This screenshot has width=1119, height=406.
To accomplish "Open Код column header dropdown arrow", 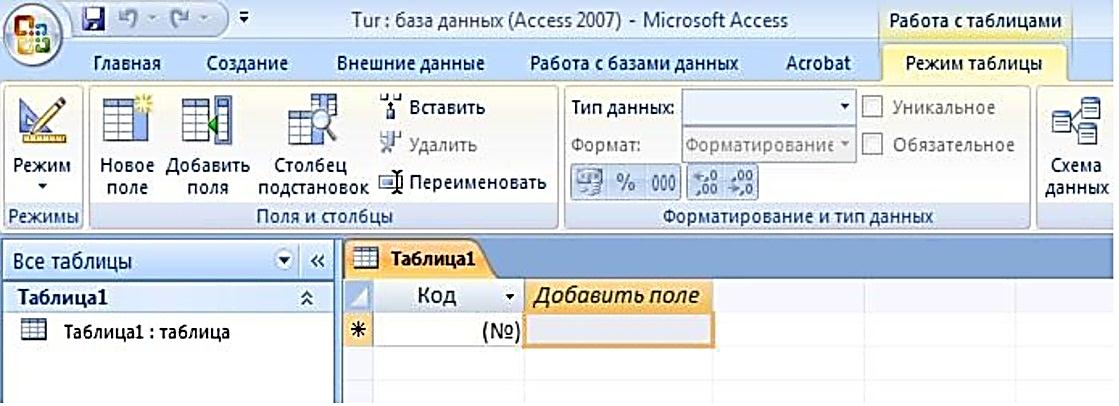I will (510, 296).
